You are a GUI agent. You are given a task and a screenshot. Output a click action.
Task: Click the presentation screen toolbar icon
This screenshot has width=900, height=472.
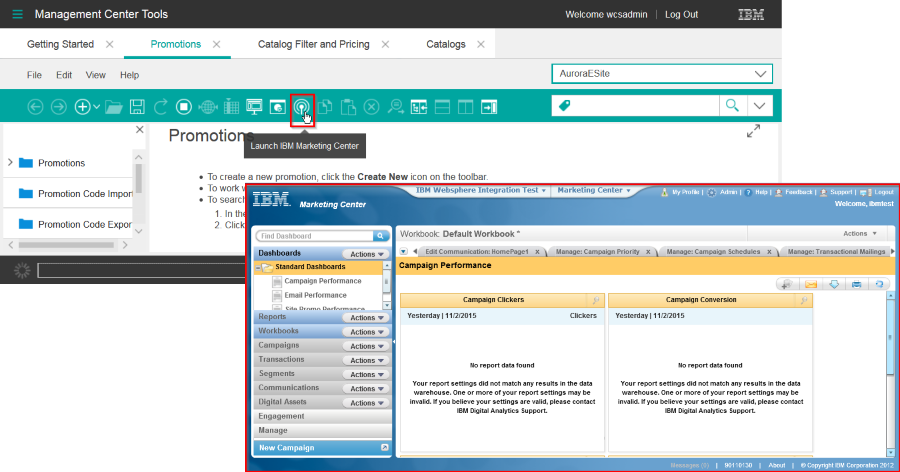(x=254, y=107)
